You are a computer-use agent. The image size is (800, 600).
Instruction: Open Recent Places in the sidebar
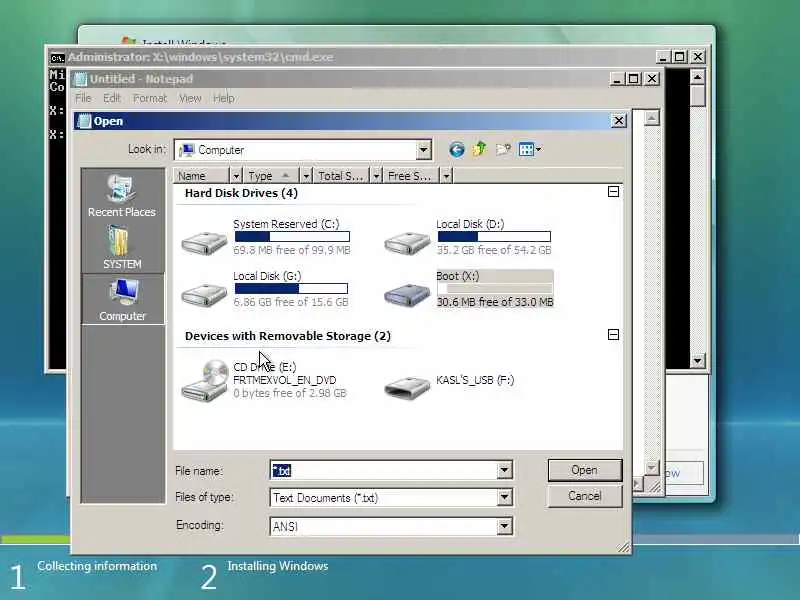pos(122,195)
